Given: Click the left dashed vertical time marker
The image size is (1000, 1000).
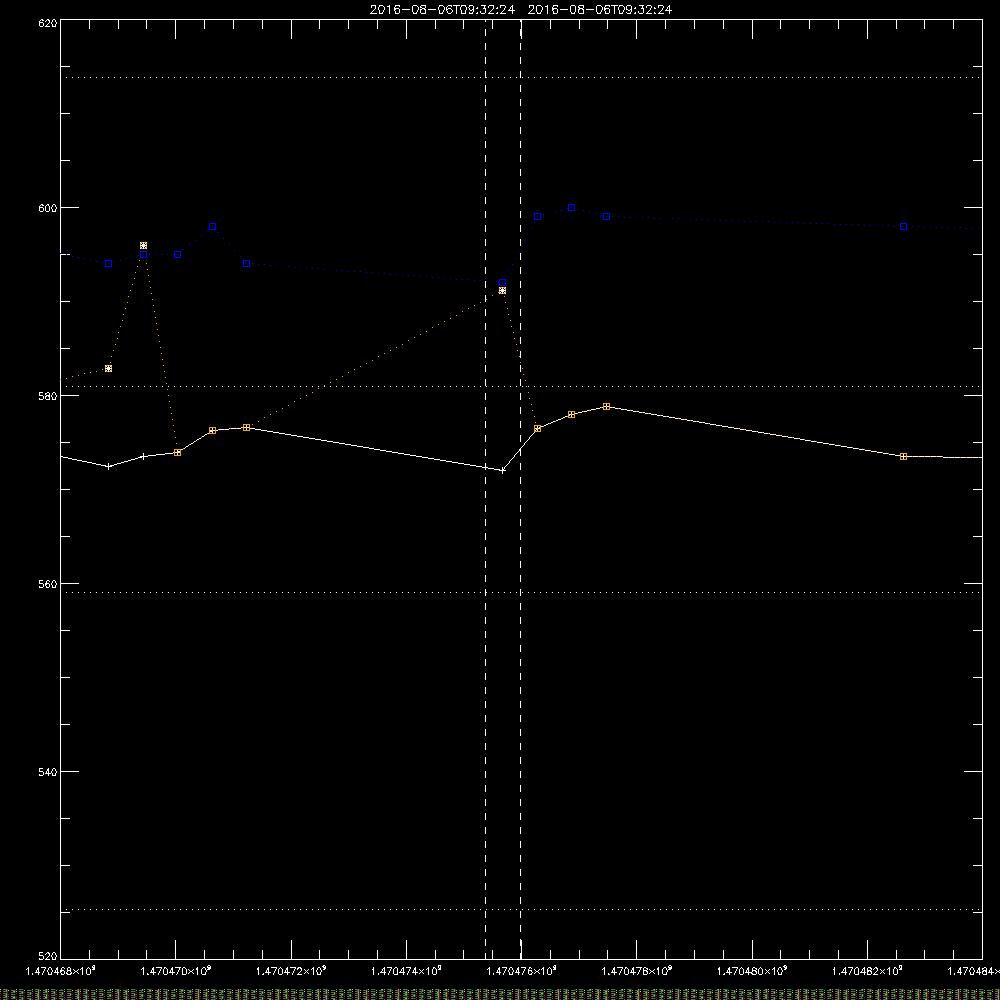Looking at the screenshot, I should tap(485, 489).
